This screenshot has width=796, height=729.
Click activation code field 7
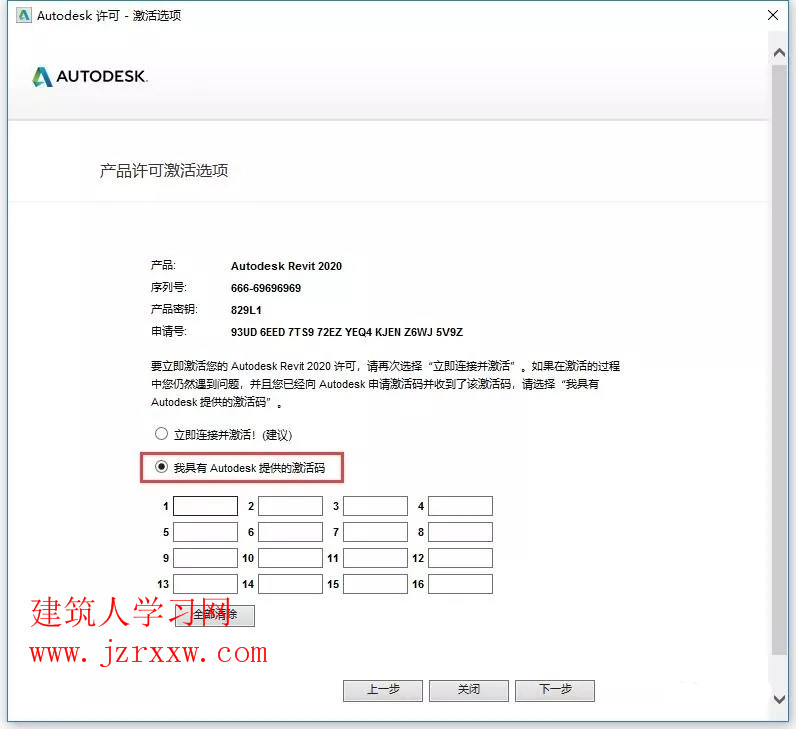(375, 532)
